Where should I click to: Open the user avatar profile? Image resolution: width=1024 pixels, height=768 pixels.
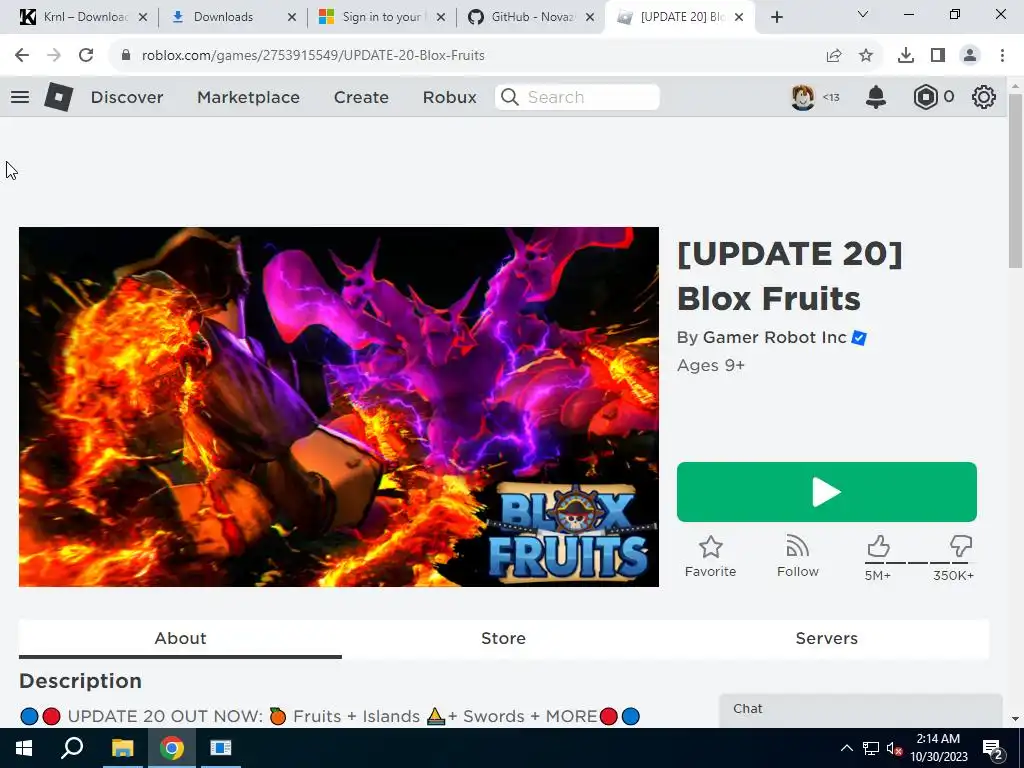pyautogui.click(x=803, y=97)
